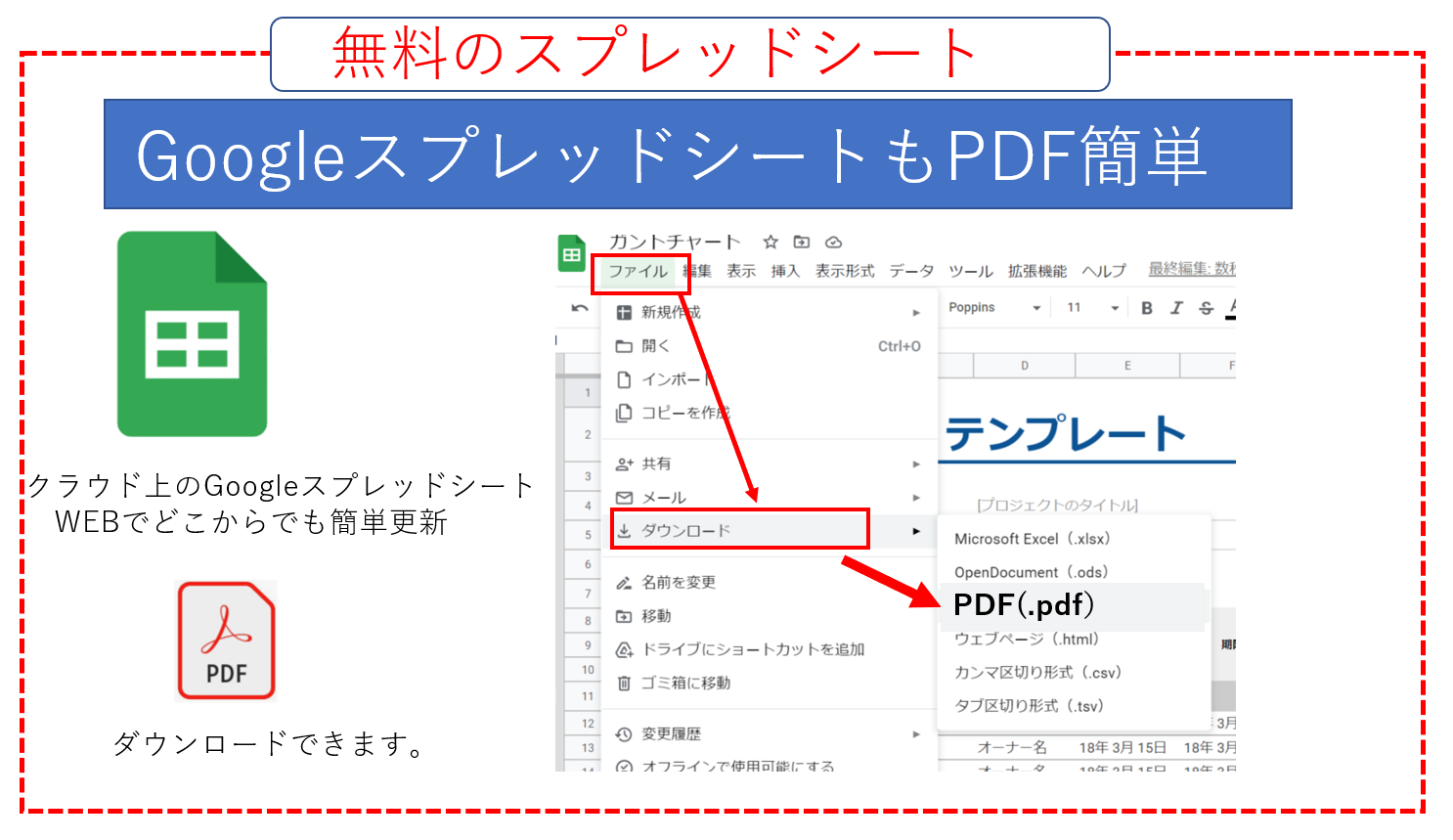The image size is (1453, 840).
Task: Download as PDF (.pdf)
Action: [x=1074, y=605]
